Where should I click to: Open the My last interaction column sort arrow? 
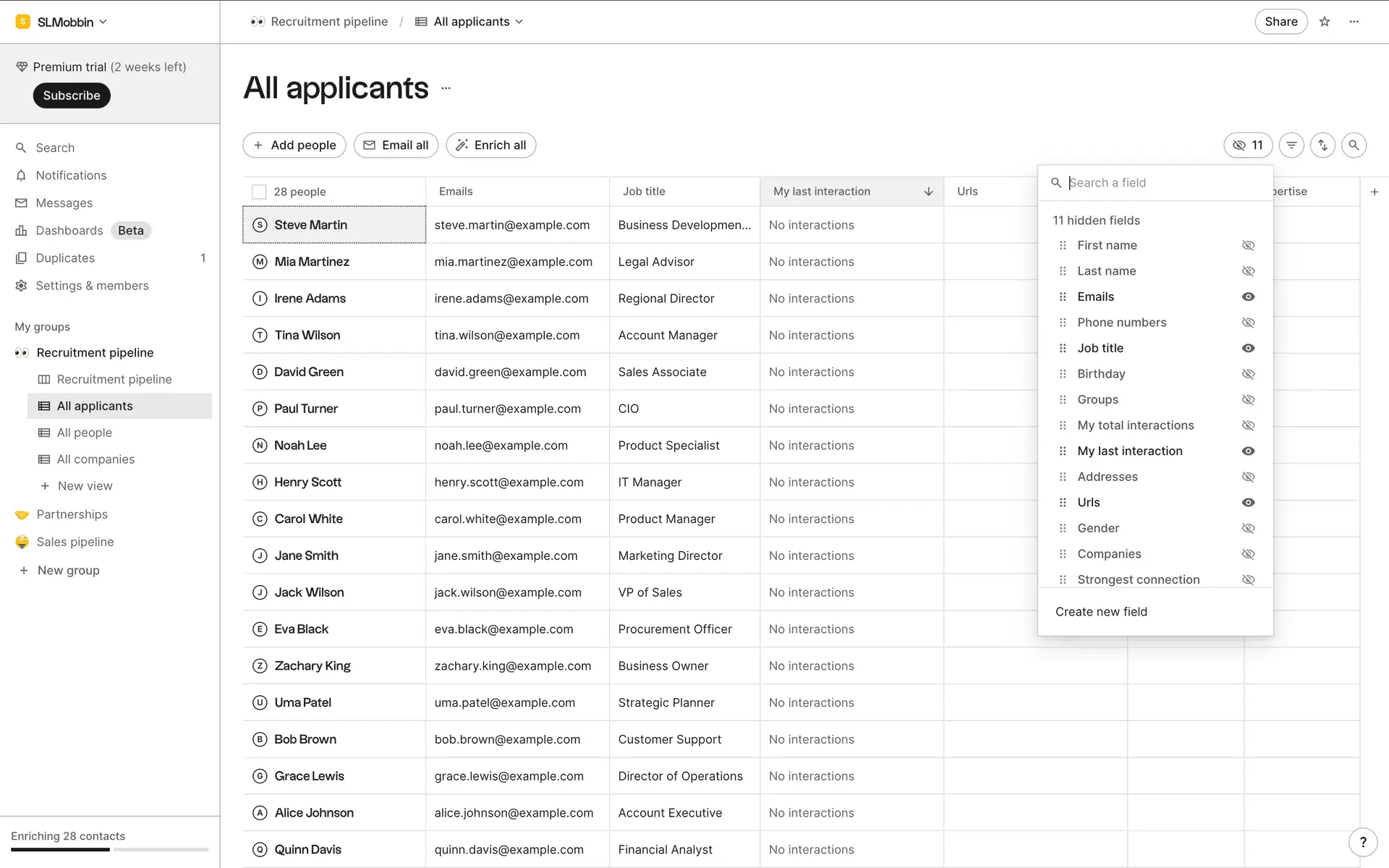(928, 192)
